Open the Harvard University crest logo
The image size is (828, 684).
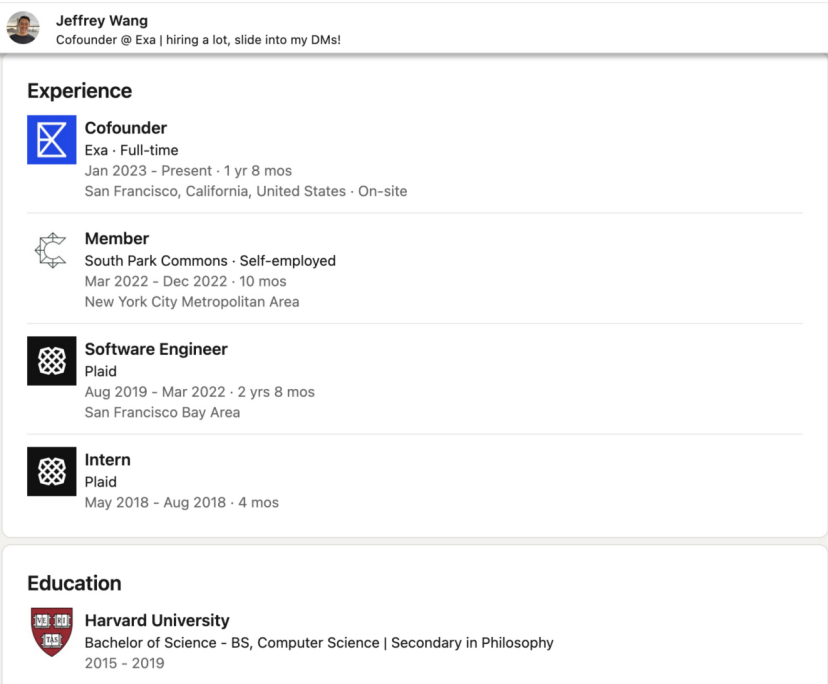pyautogui.click(x=52, y=632)
